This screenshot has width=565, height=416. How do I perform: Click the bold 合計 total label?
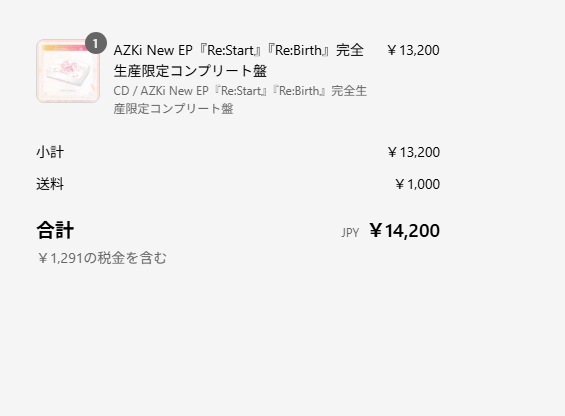(x=55, y=230)
